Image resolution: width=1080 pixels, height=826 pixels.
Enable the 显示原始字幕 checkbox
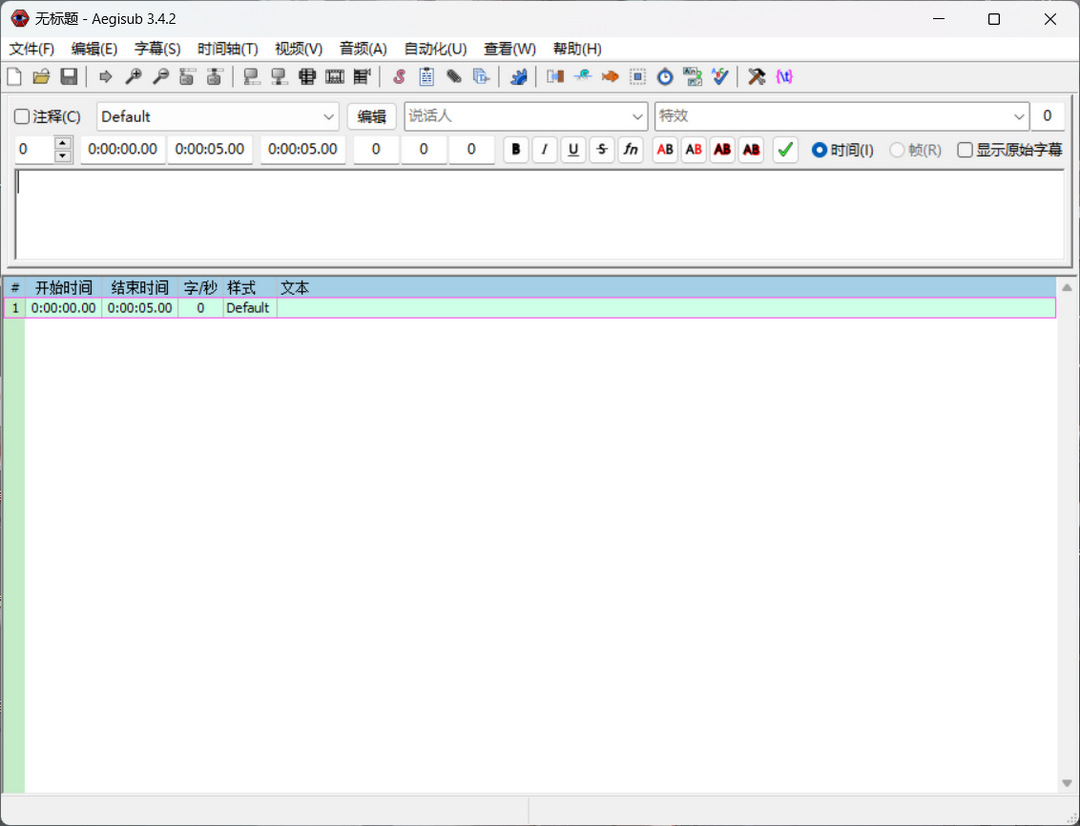point(965,150)
